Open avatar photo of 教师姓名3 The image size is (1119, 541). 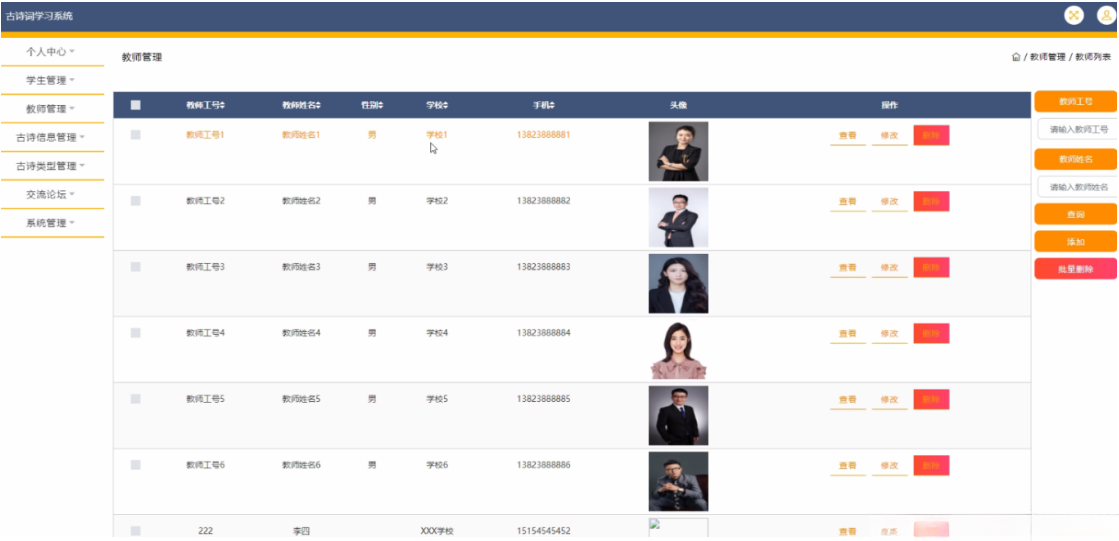coord(678,283)
